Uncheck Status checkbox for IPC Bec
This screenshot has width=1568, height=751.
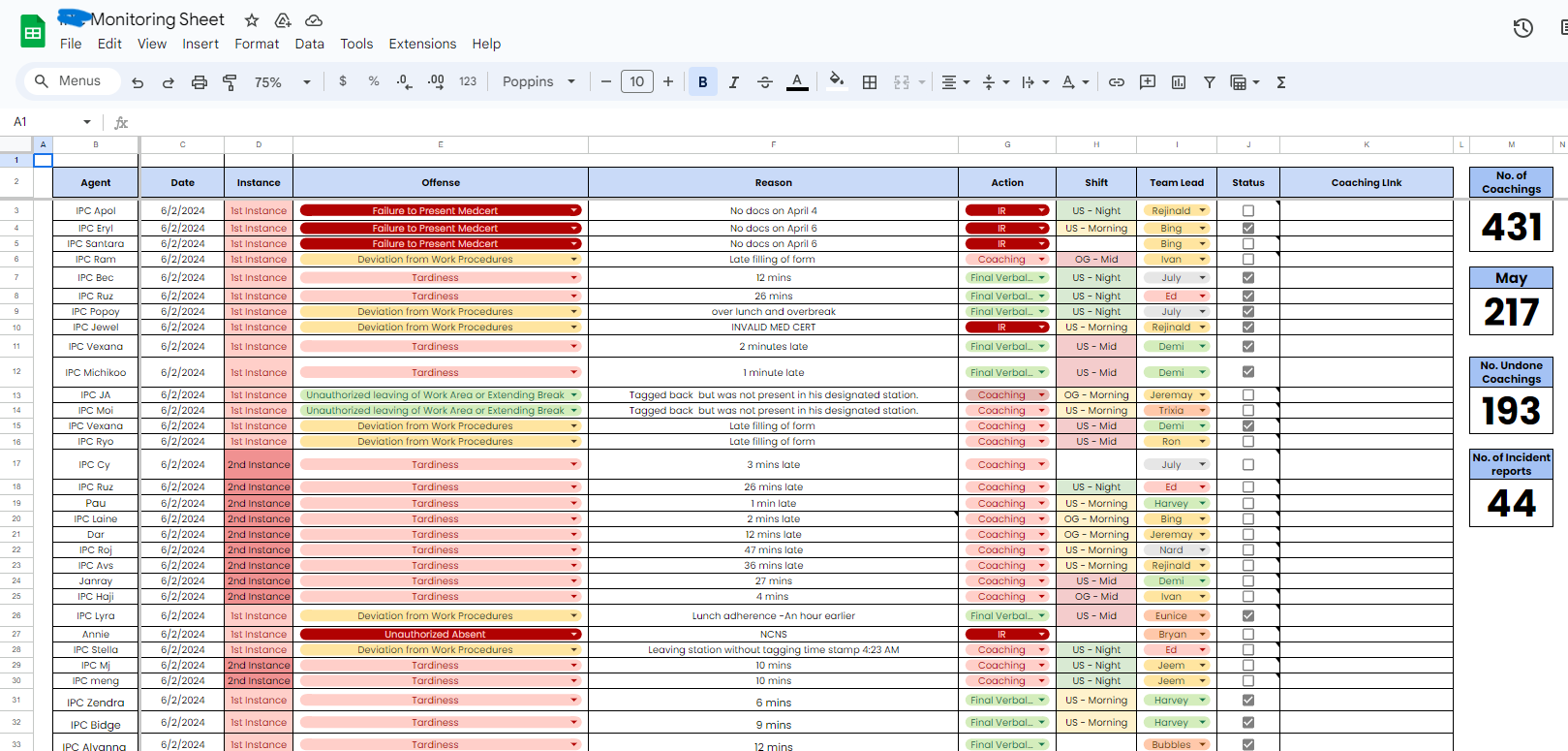click(1248, 278)
